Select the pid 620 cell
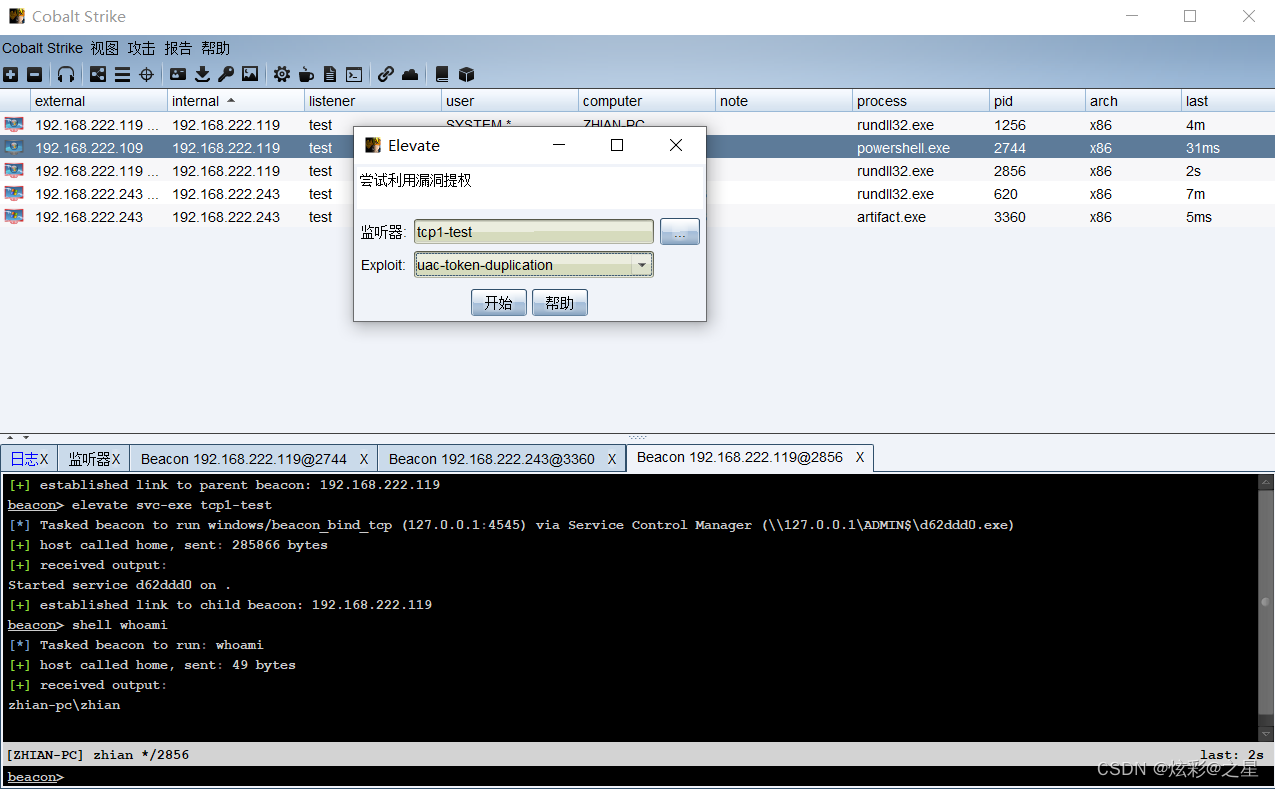Screen dimensions: 1275x789 click(x=1038, y=194)
